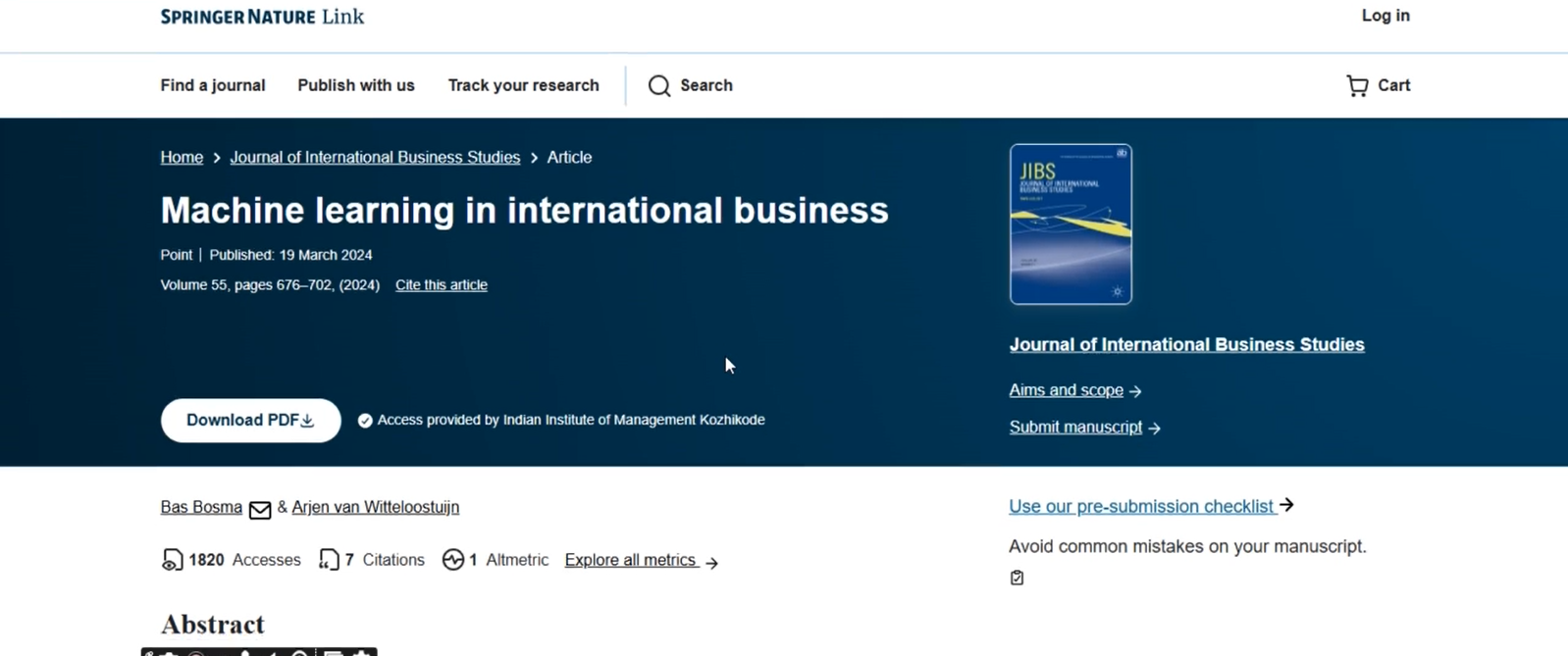This screenshot has height=656, width=1568.
Task: Click the checklist clipboard icon
Action: point(1017,578)
